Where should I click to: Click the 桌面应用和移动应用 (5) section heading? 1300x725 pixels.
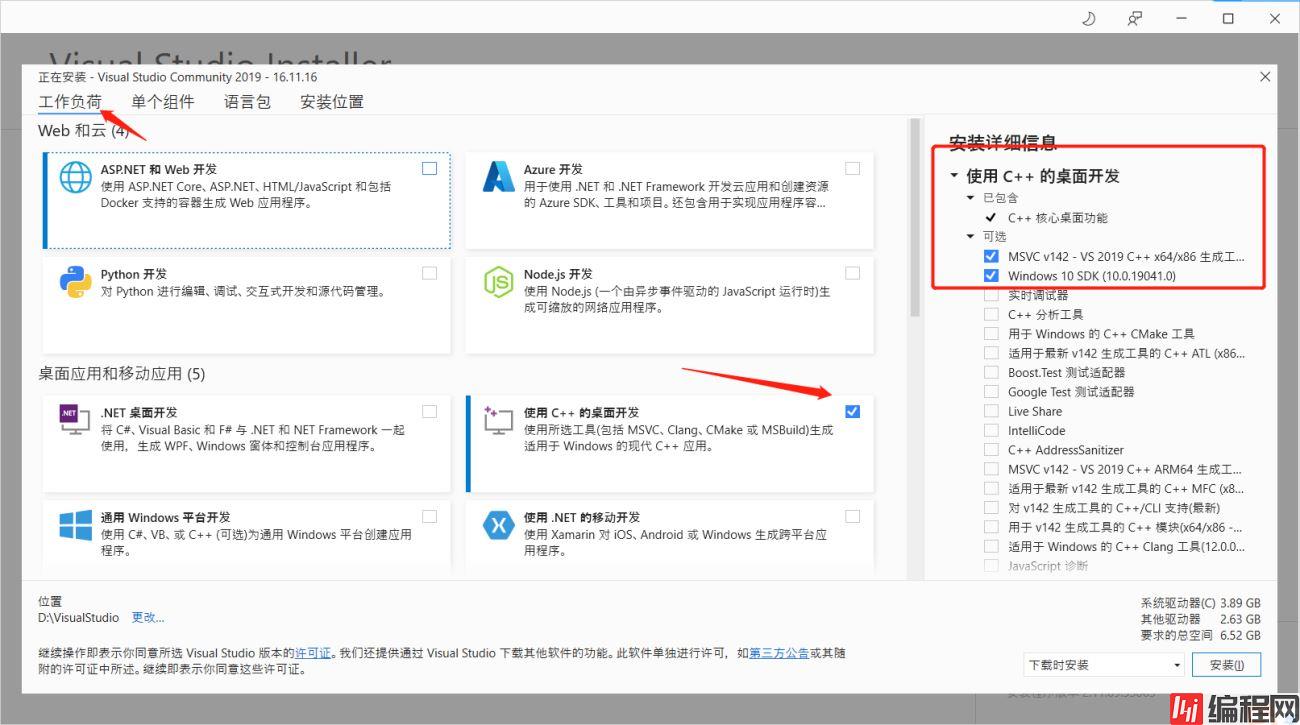click(122, 374)
